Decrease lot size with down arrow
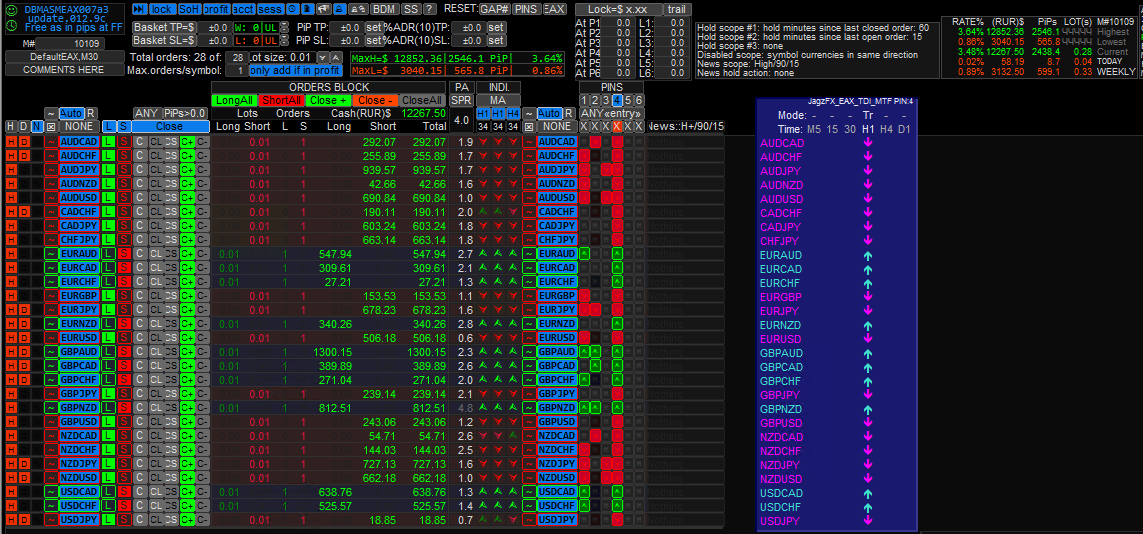This screenshot has width=1143, height=534. coord(322,57)
